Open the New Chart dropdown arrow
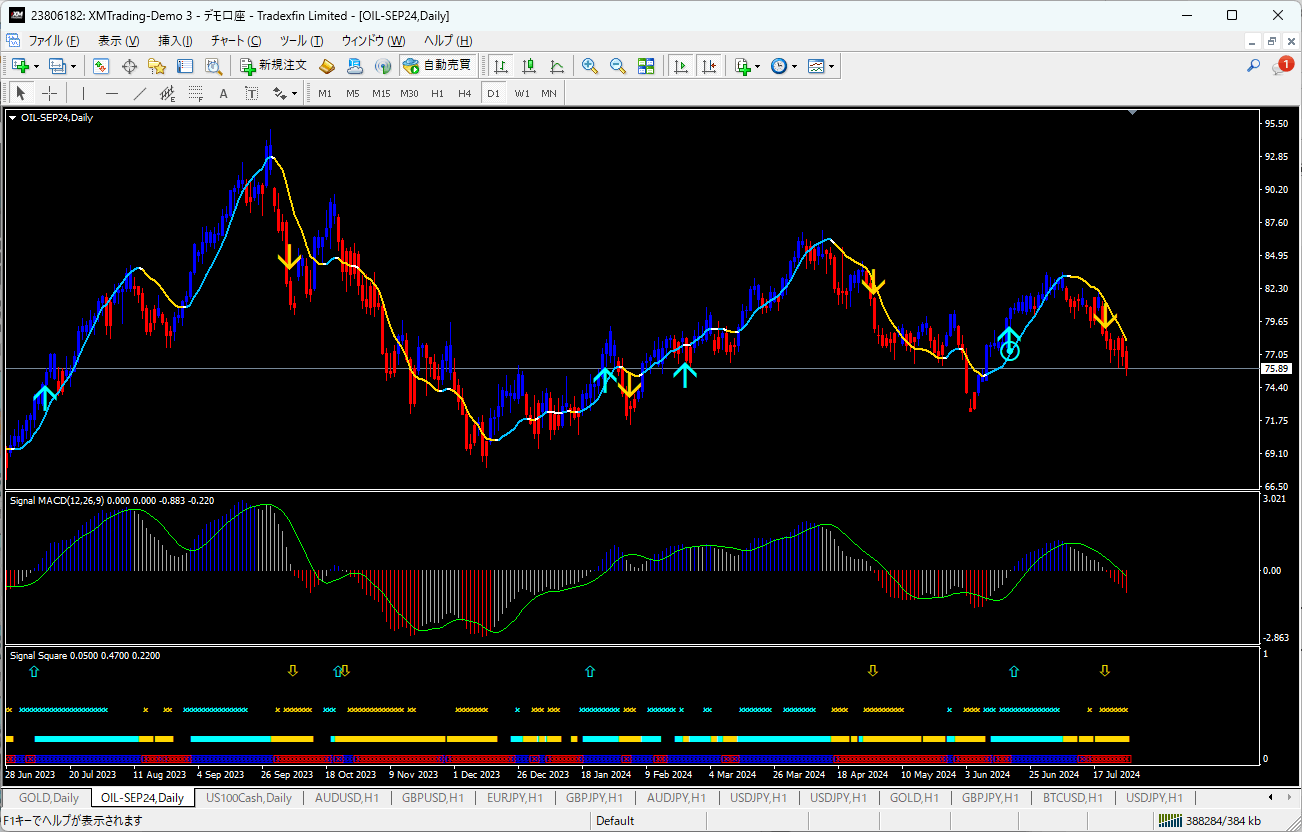1302x832 pixels. click(x=37, y=66)
